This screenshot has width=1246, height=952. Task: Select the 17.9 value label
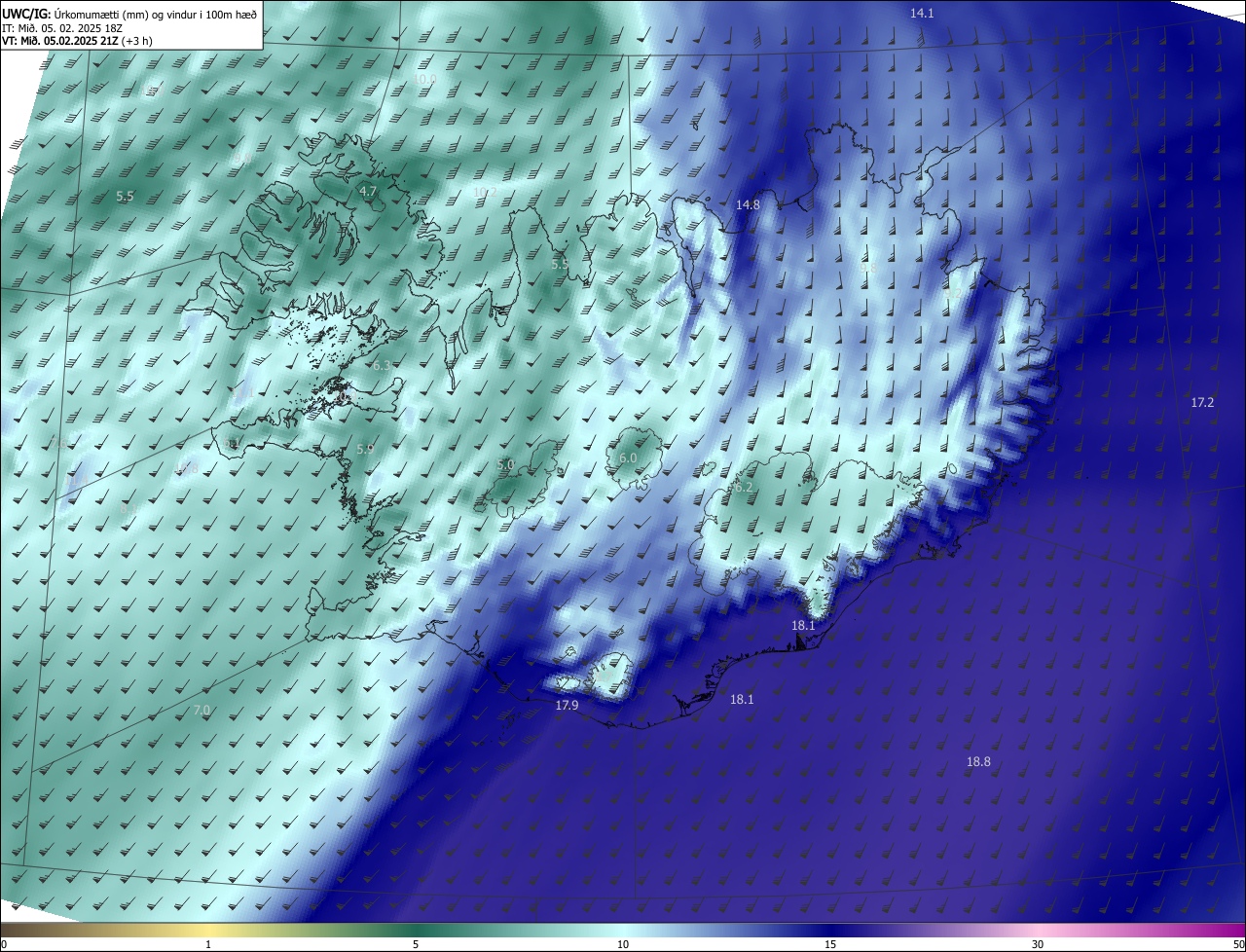(x=567, y=705)
